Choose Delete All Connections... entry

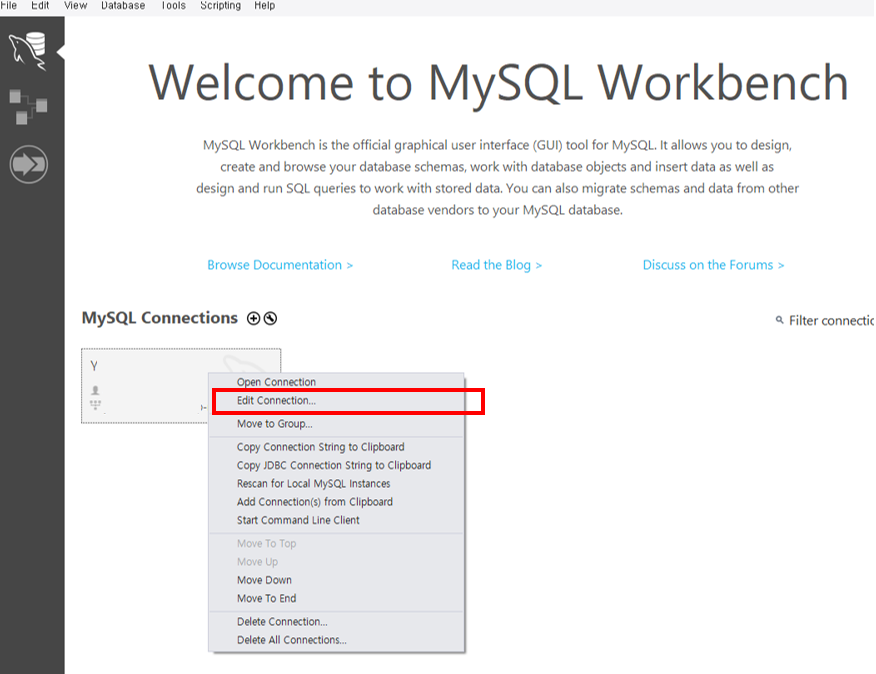pos(336,640)
